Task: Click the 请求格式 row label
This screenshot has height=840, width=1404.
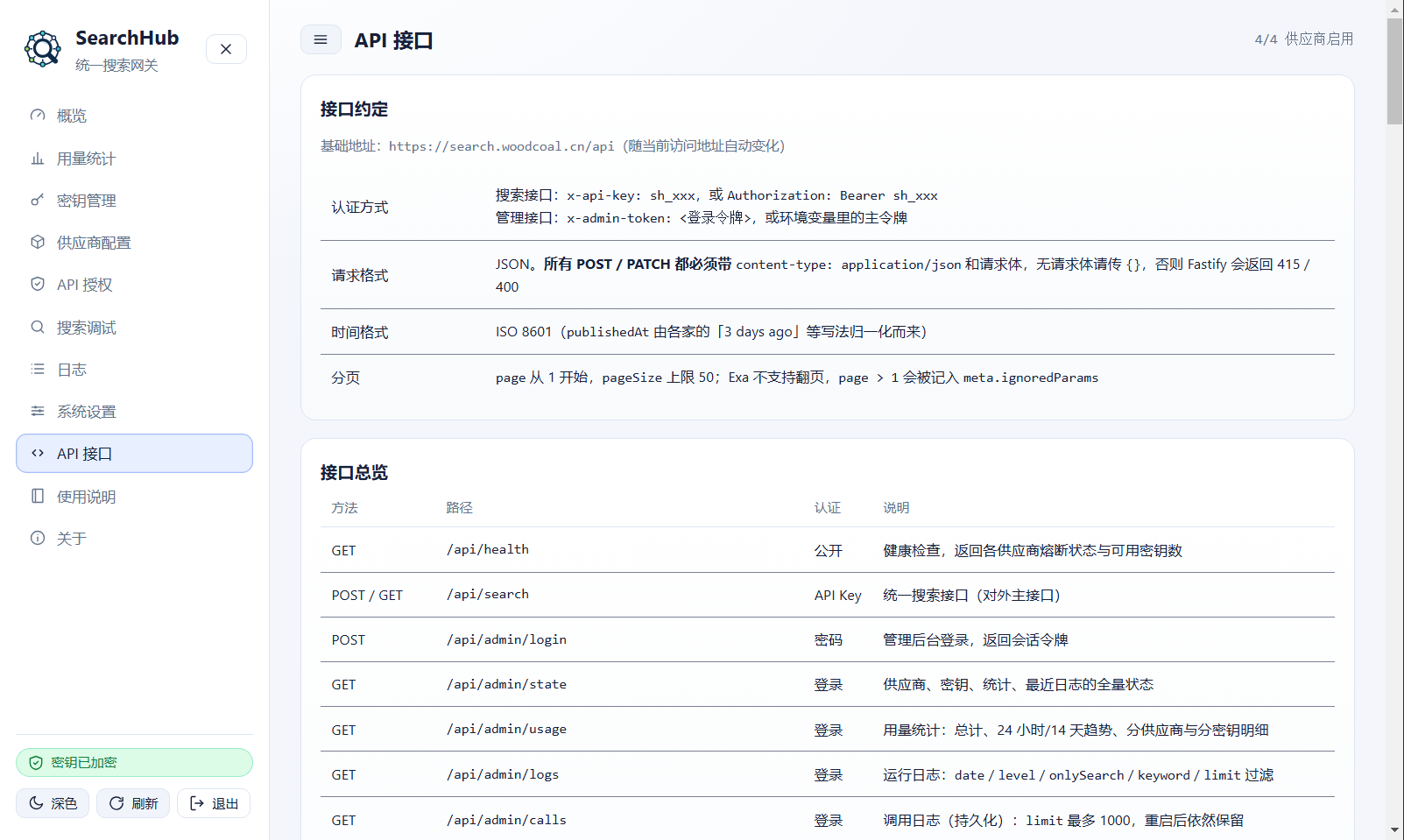Action: pyautogui.click(x=360, y=275)
